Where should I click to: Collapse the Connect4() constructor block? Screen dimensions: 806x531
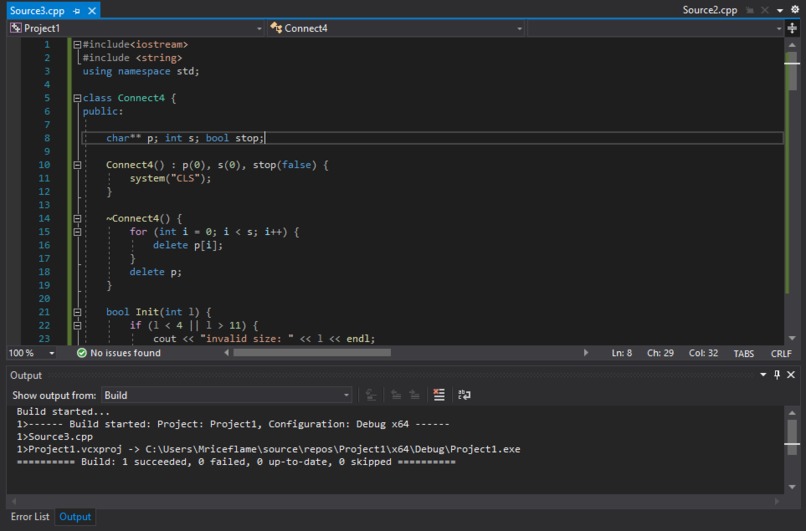[x=77, y=164]
